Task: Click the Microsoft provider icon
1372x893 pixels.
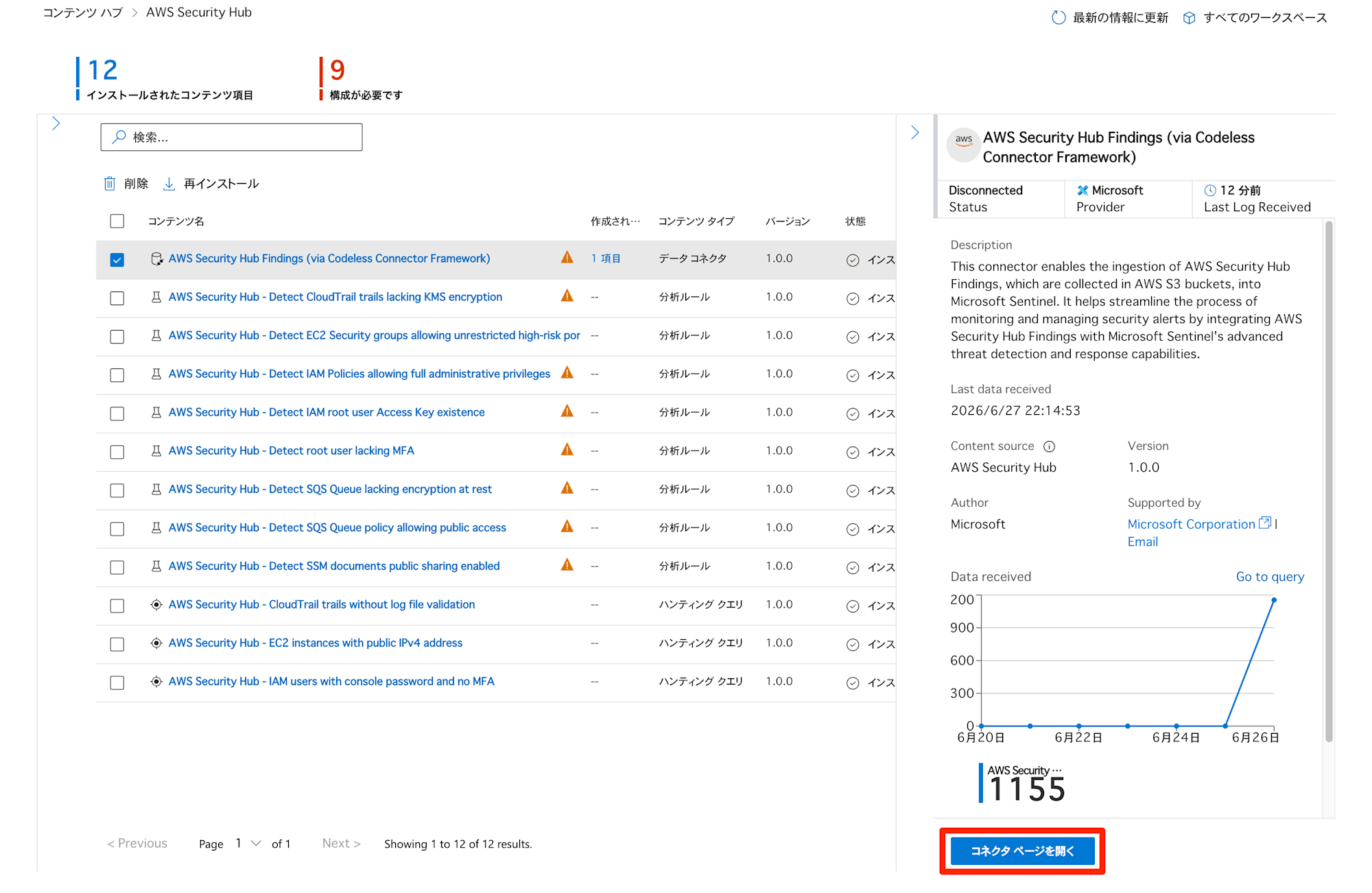Action: [1083, 191]
